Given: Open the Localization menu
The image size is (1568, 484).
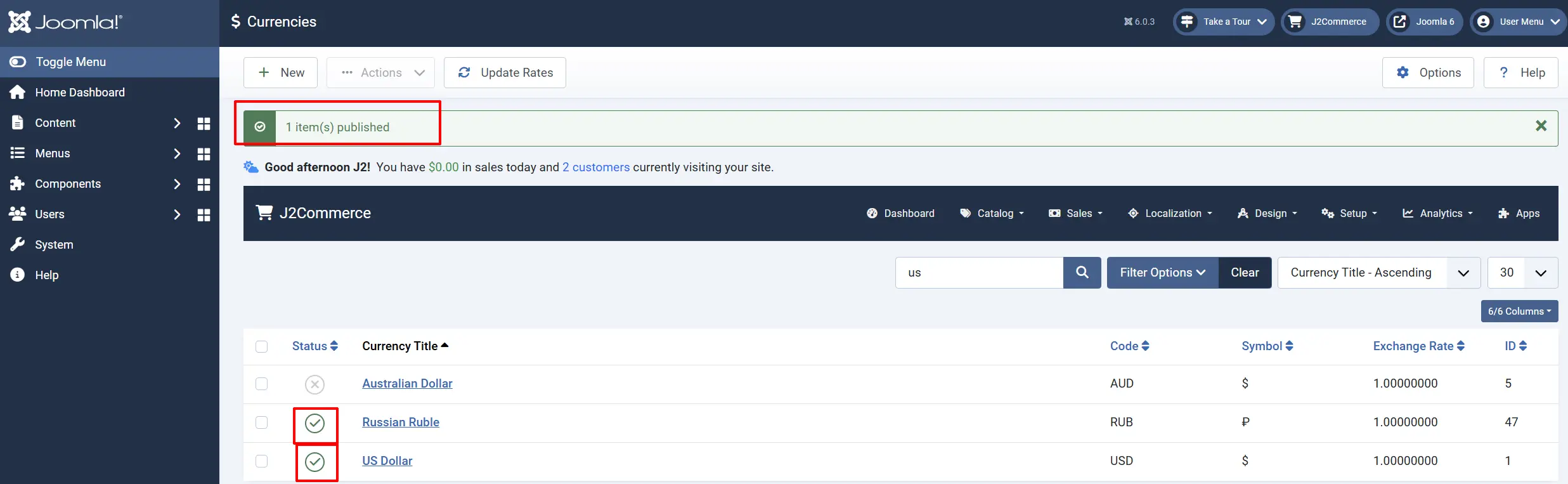Looking at the screenshot, I should (1170, 214).
